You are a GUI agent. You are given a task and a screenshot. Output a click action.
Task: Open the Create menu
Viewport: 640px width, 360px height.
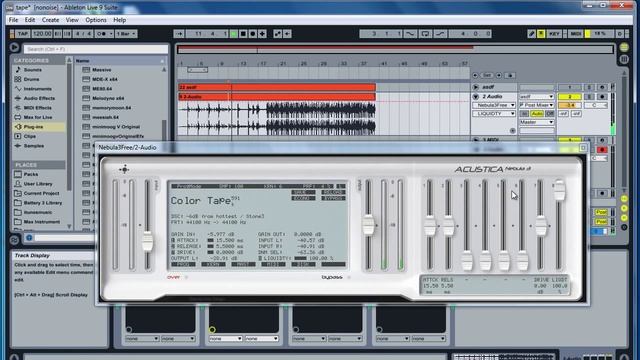pyautogui.click(x=50, y=20)
